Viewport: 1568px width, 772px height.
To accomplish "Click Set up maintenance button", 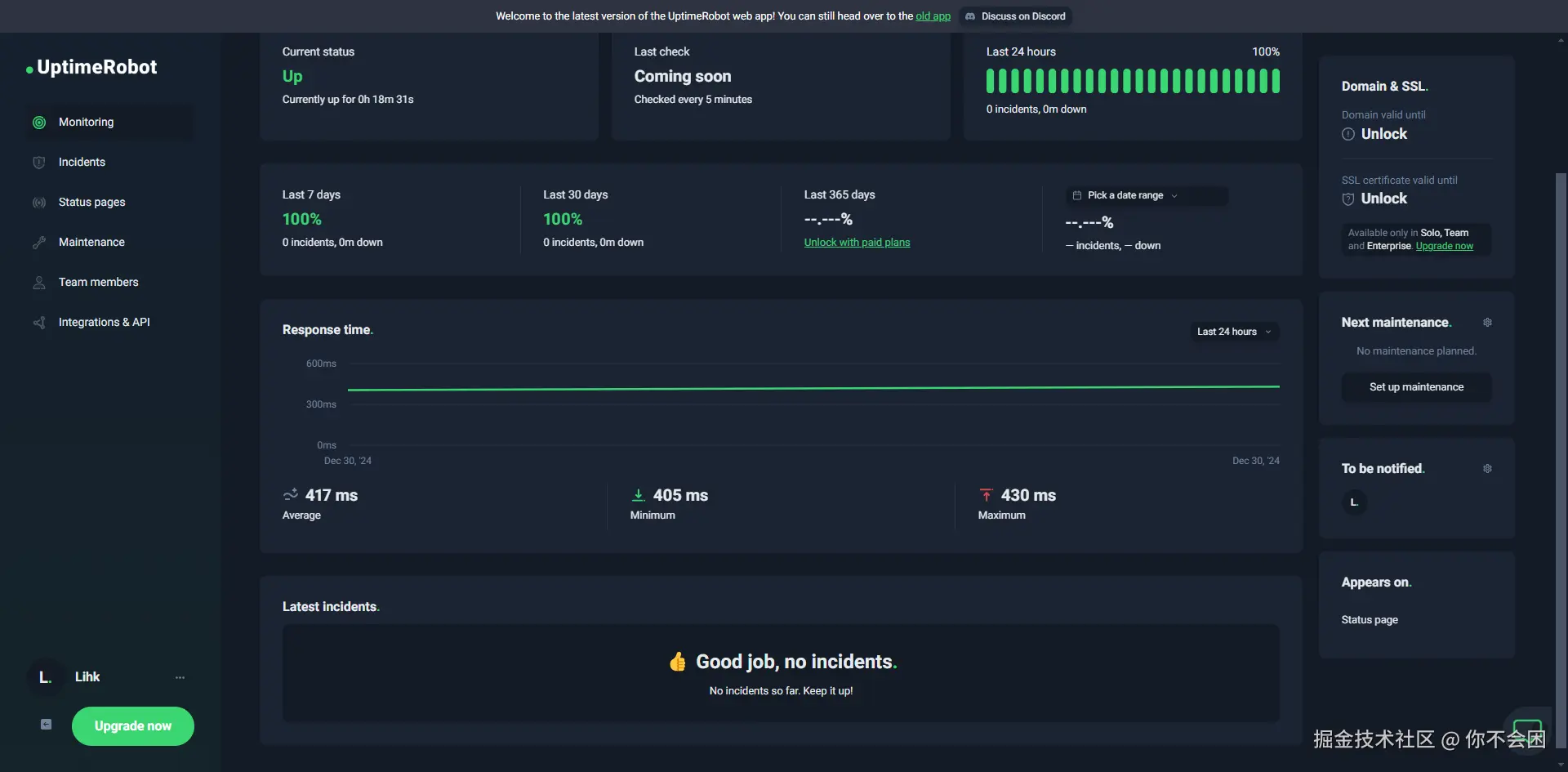I will (x=1416, y=387).
